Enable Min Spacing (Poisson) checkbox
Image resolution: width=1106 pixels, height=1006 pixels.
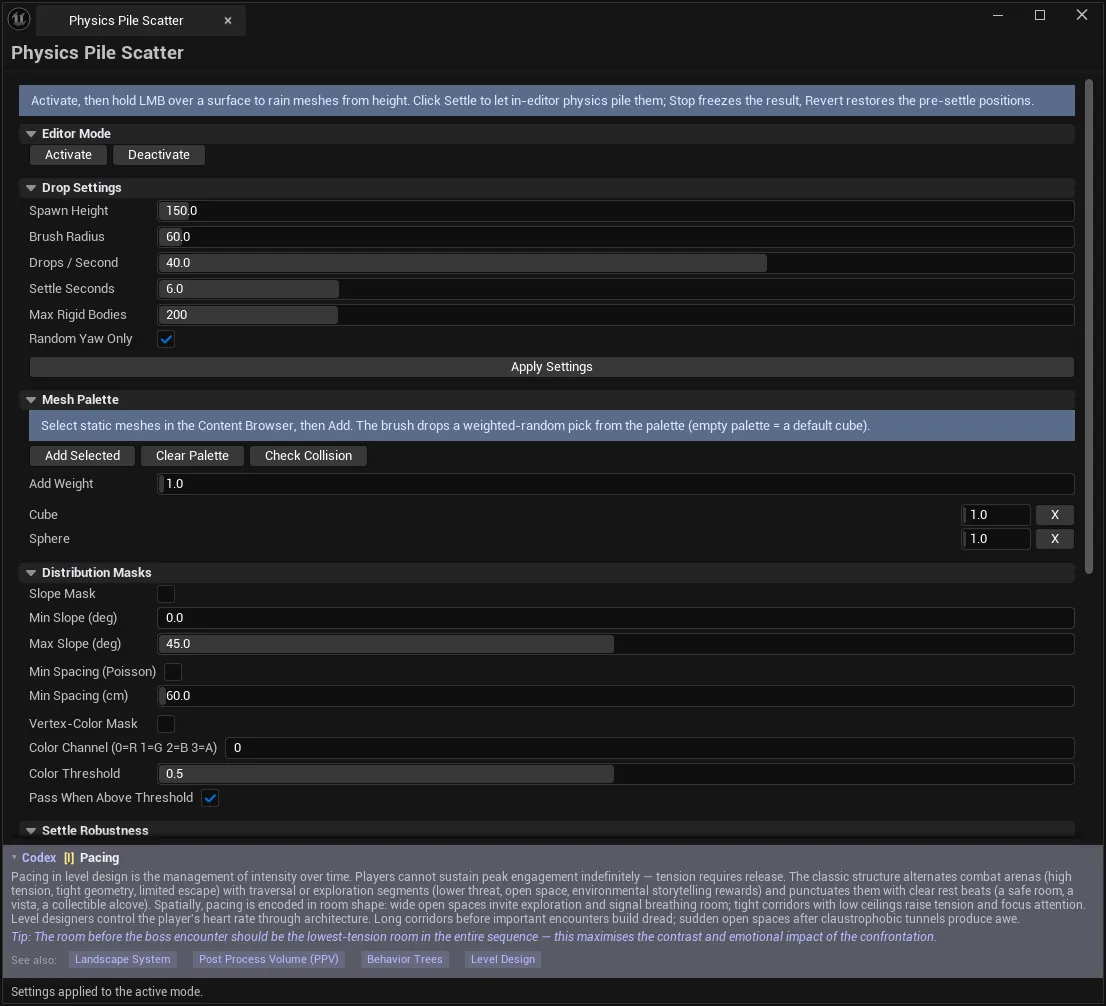point(173,672)
